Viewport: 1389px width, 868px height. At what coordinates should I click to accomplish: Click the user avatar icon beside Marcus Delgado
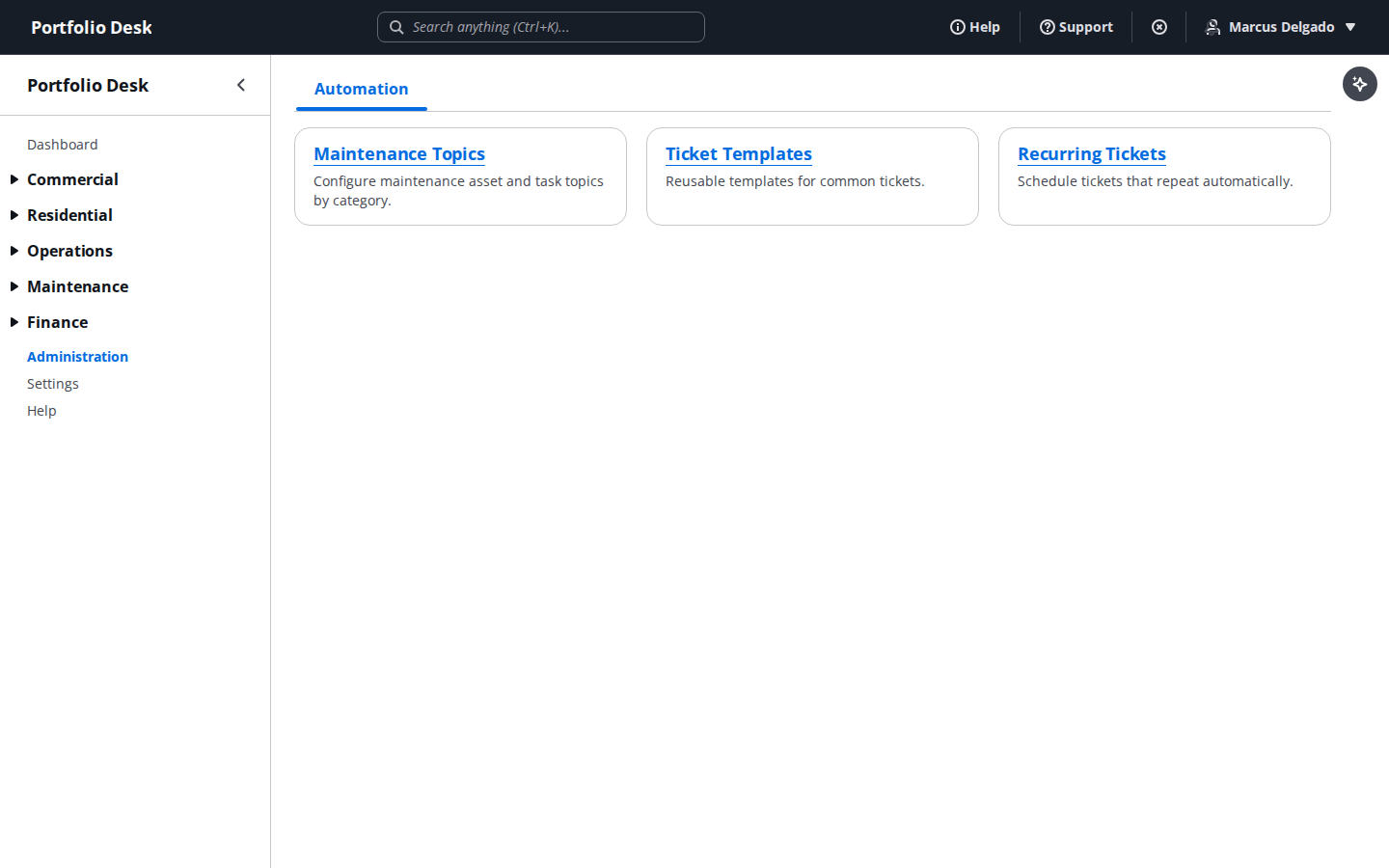pyautogui.click(x=1213, y=27)
